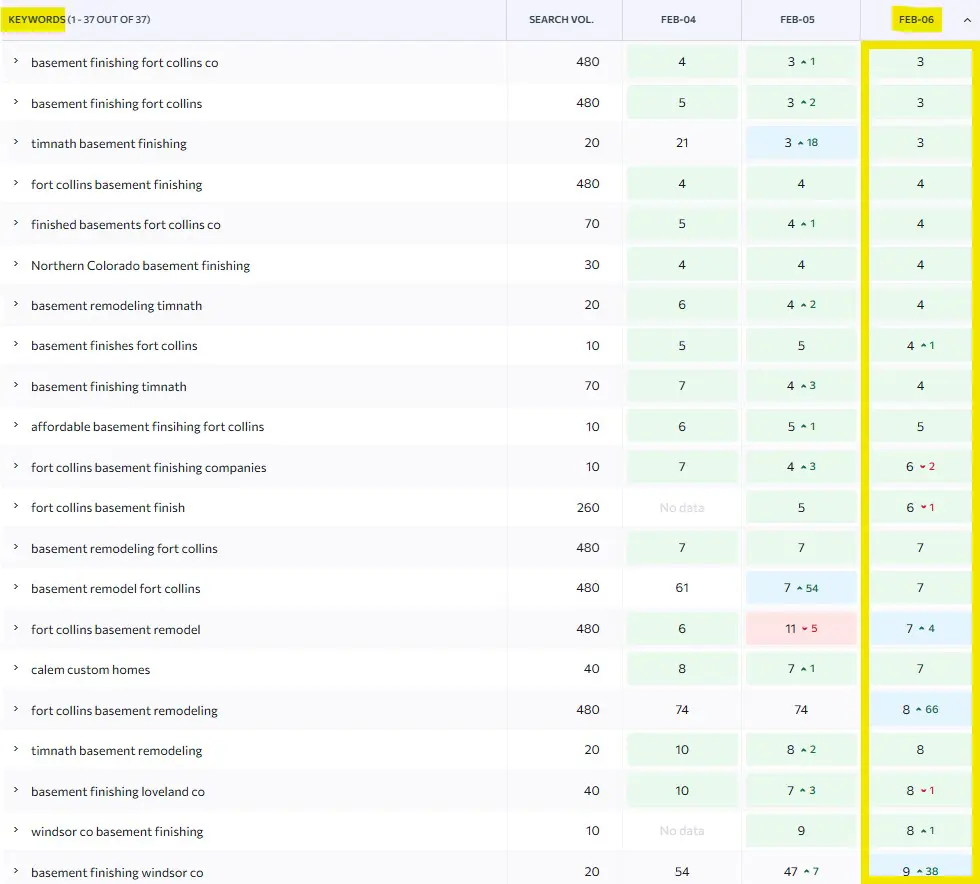
Task: Click the red down 5 indicator on fort collins basement remodel
Action: (810, 628)
